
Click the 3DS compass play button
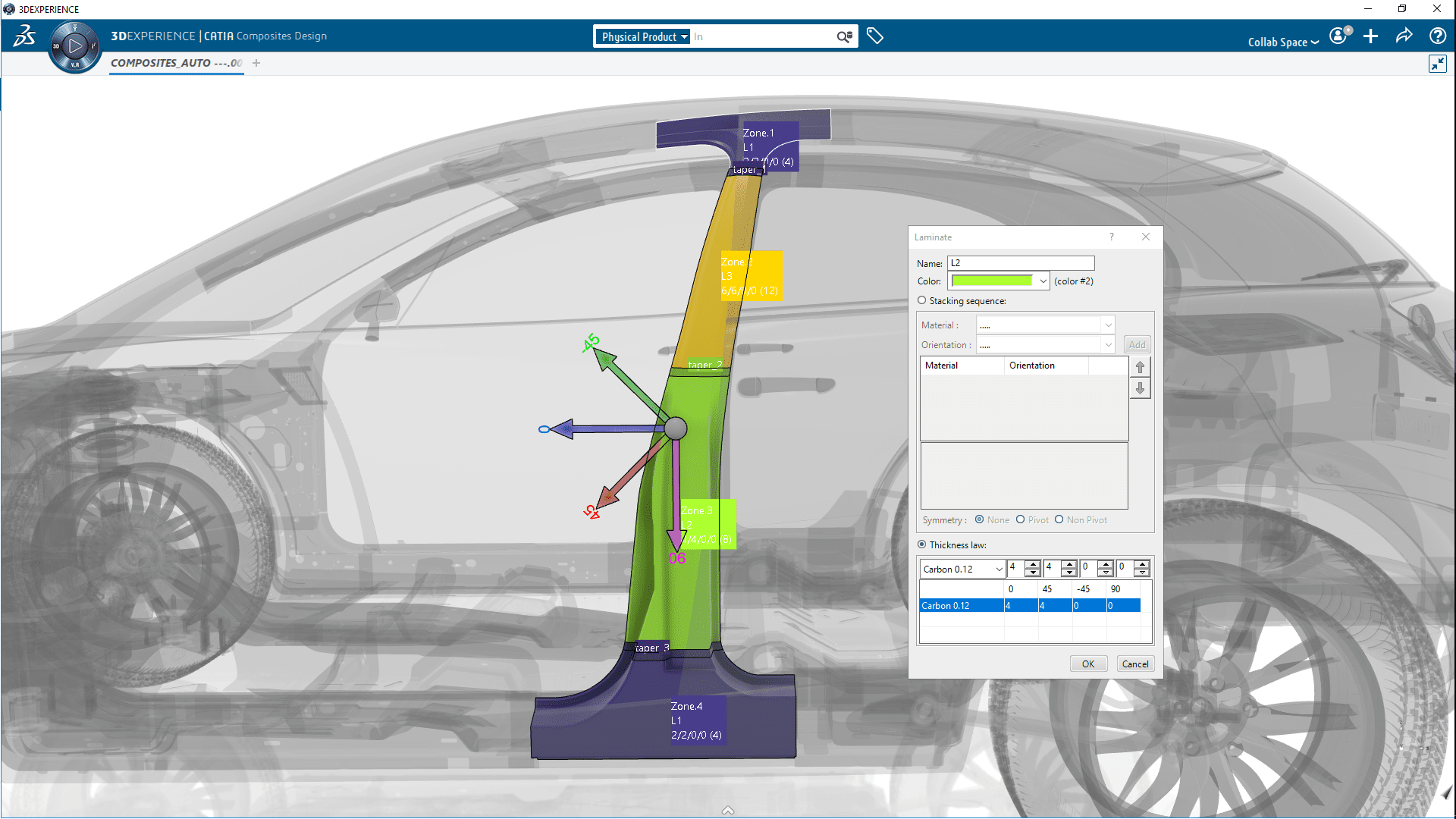click(74, 47)
